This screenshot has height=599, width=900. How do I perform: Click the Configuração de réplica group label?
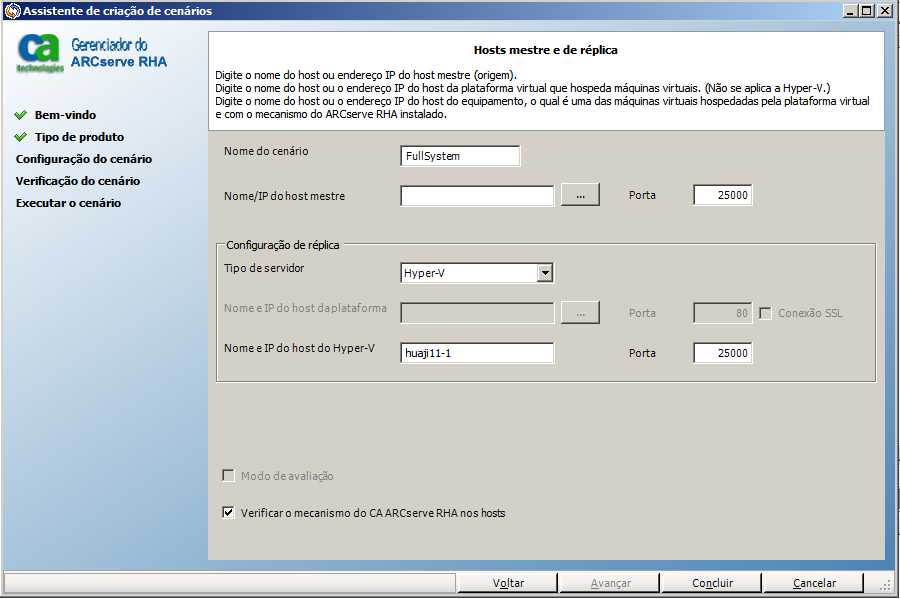[282, 245]
